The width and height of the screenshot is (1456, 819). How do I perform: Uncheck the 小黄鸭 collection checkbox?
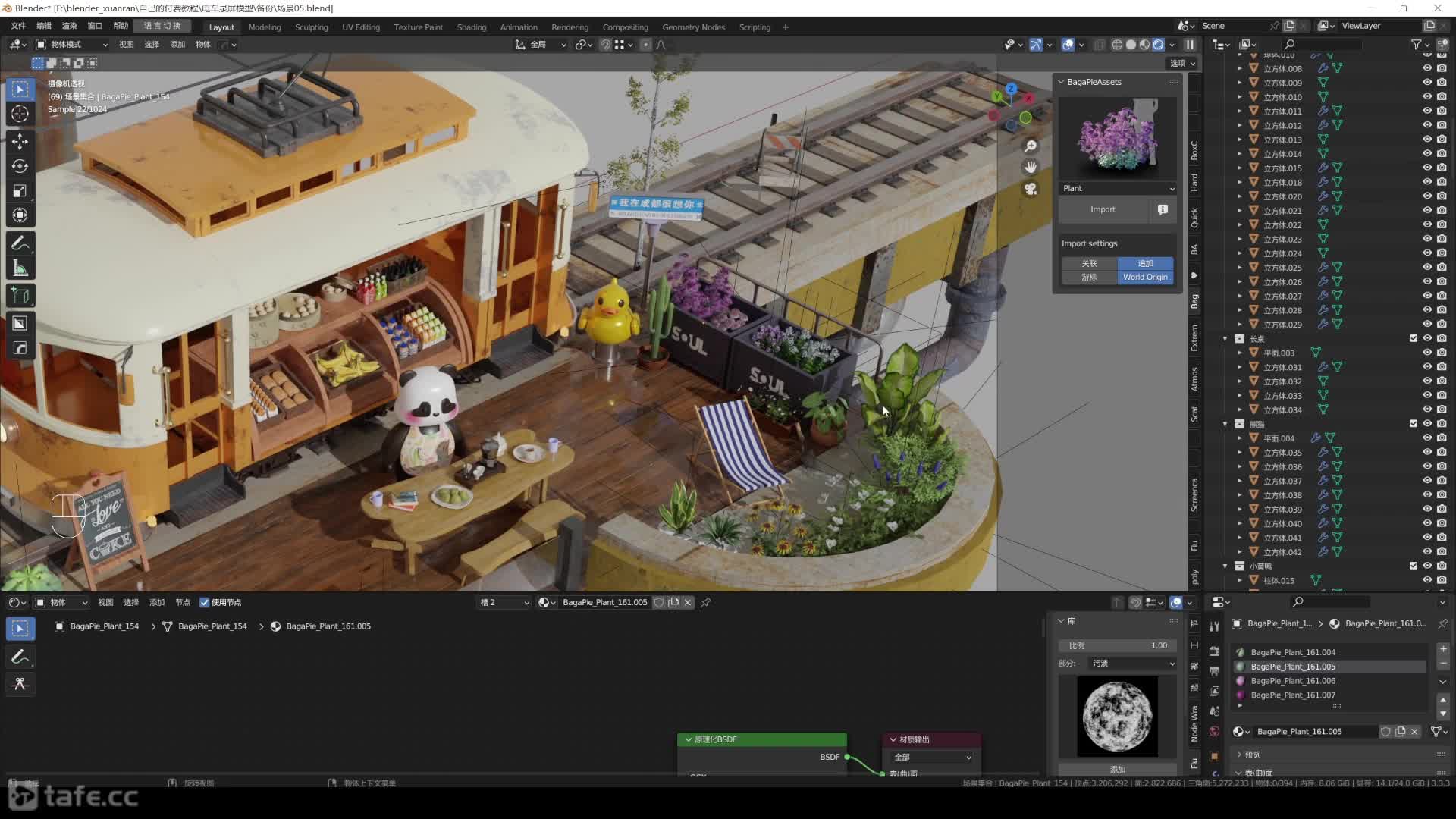click(x=1414, y=566)
